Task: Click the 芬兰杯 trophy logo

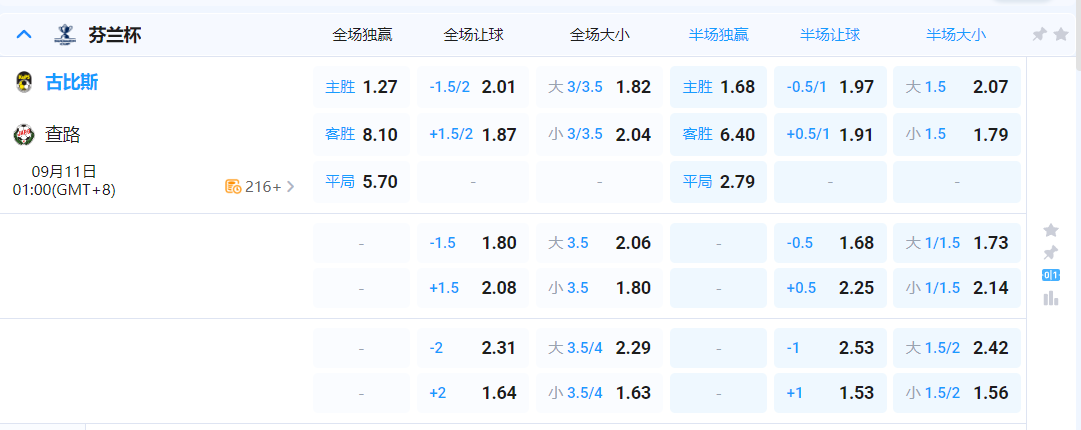Action: coord(65,35)
